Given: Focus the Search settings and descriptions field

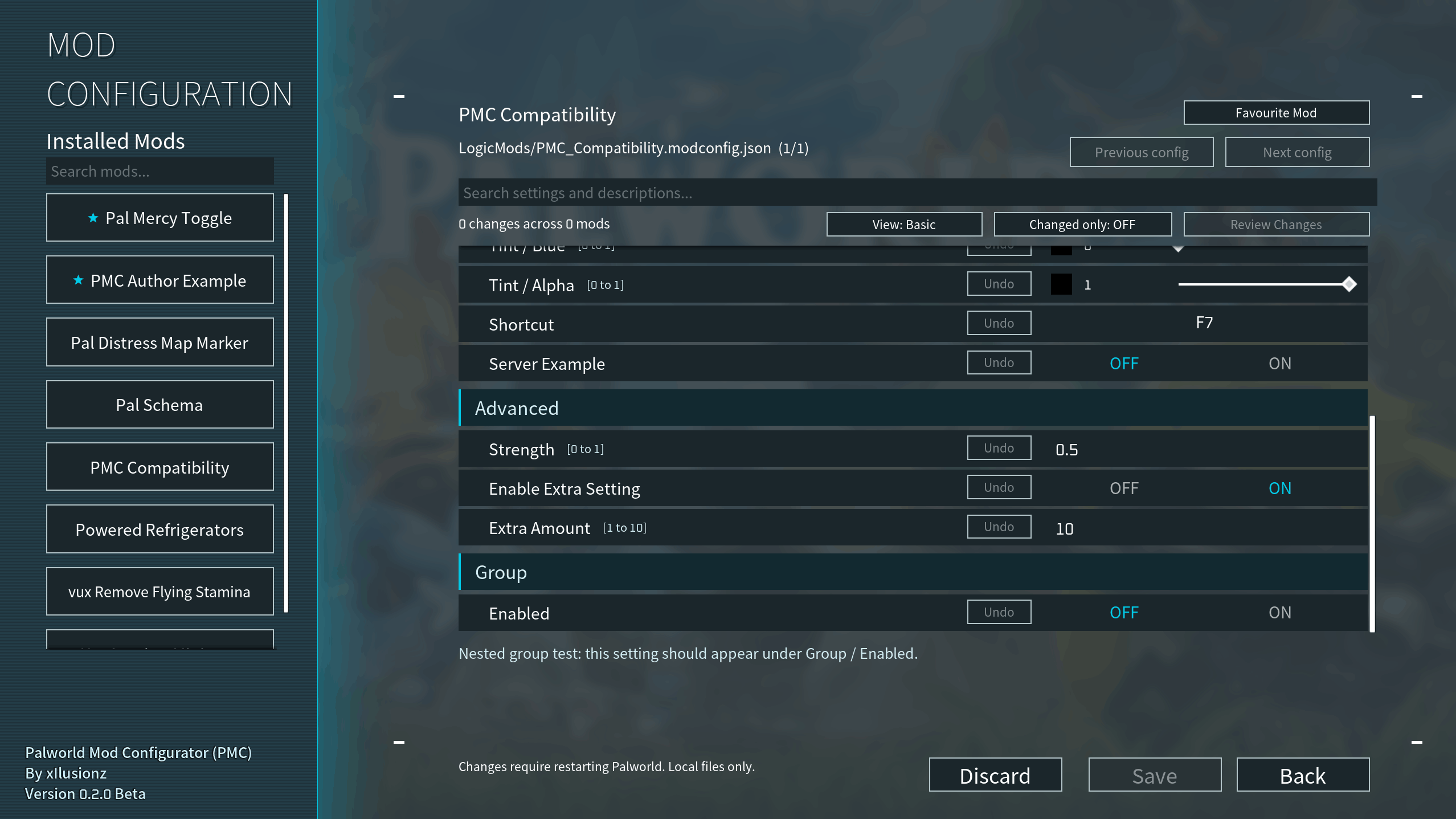Looking at the screenshot, I should click(918, 193).
